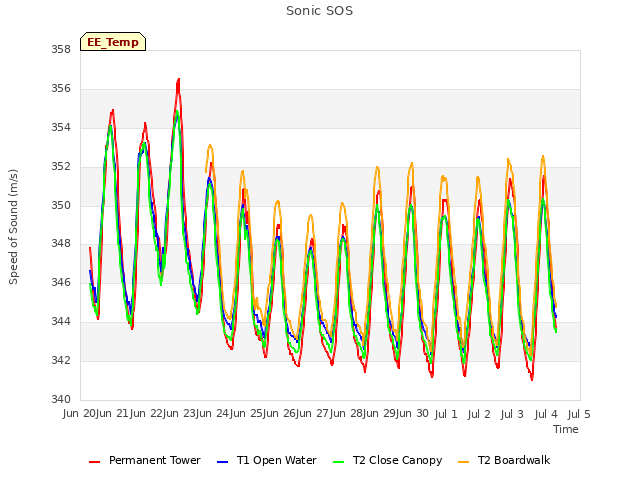The width and height of the screenshot is (640, 480).
Task: Click the 350 y-axis tick label
Action: 61,205
